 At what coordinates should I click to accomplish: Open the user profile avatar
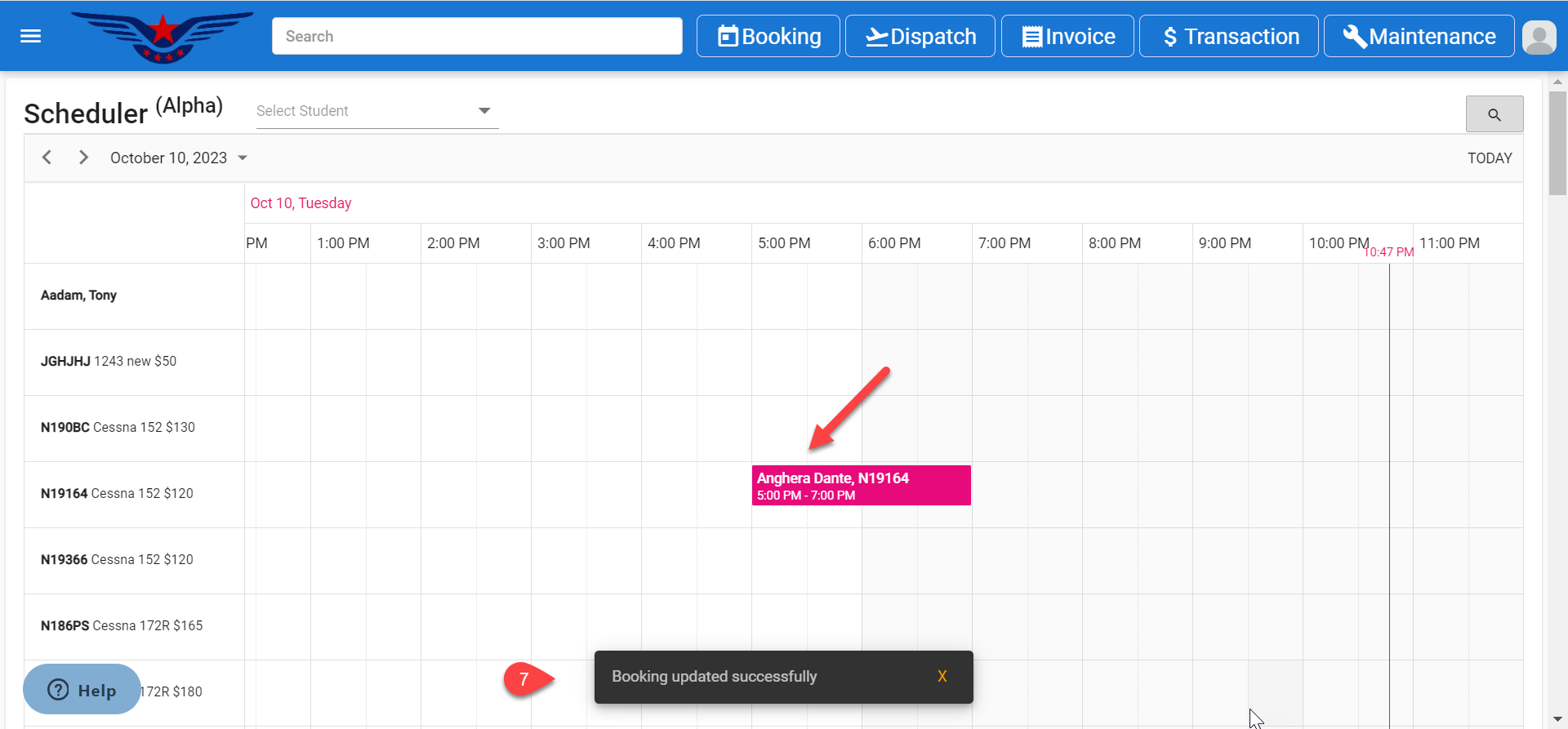point(1539,37)
